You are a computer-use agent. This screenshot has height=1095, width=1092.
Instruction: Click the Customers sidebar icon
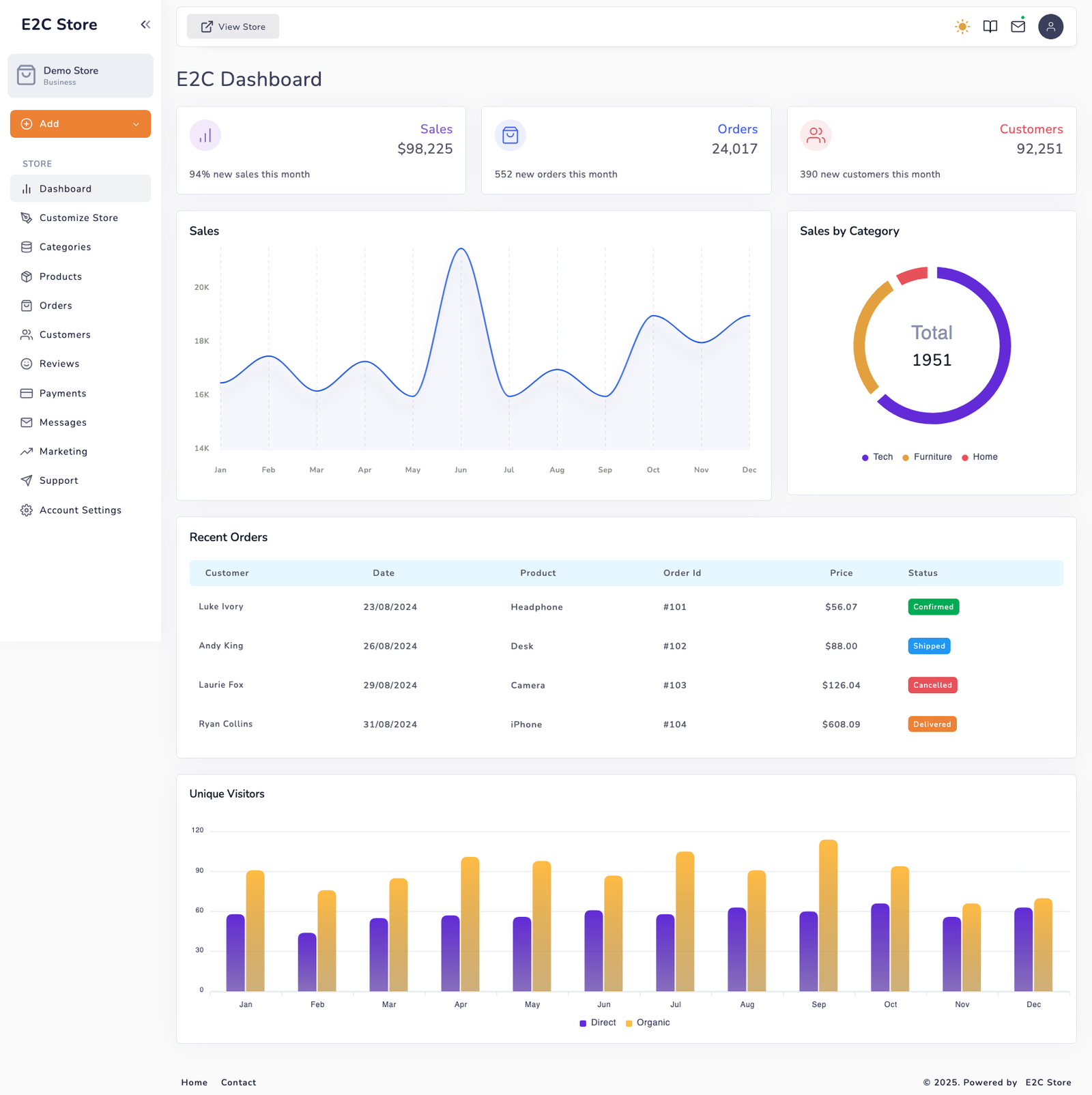pyautogui.click(x=26, y=334)
